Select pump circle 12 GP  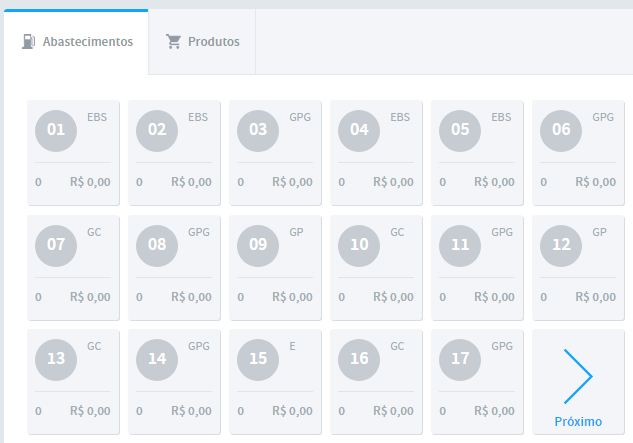click(x=561, y=246)
